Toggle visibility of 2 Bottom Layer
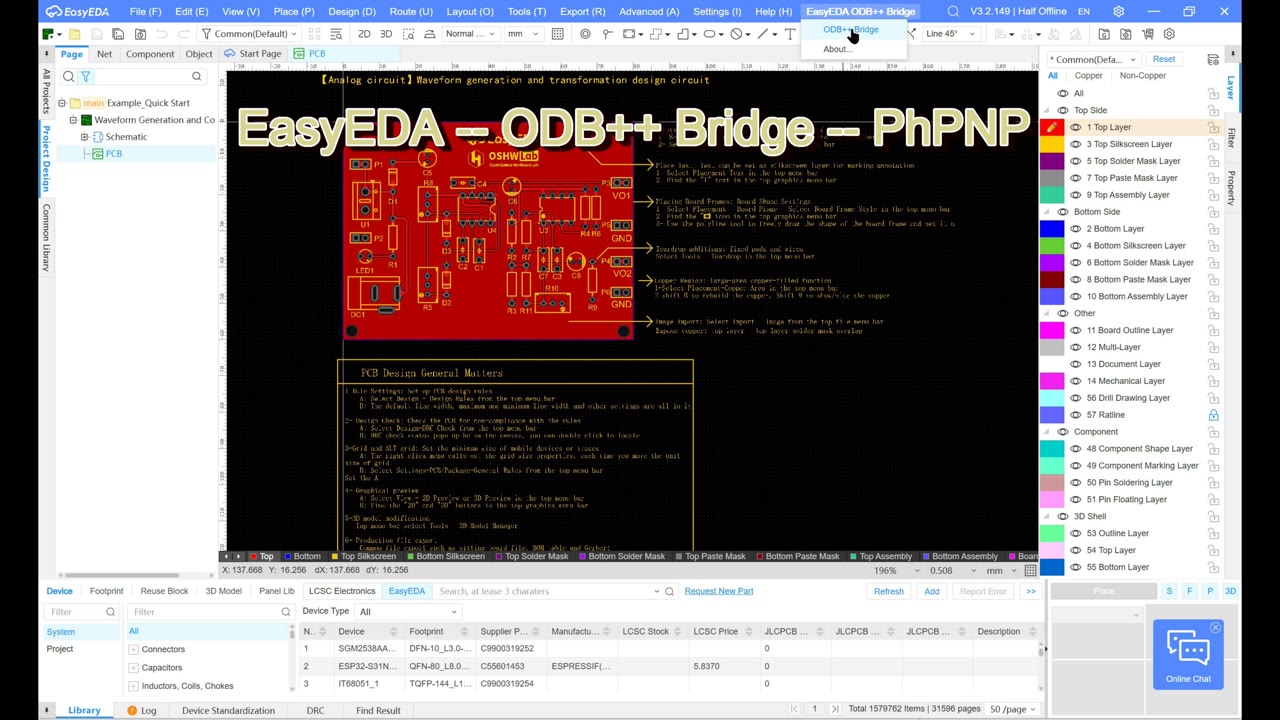Screen dimensions: 1280x720 coord(1076,228)
